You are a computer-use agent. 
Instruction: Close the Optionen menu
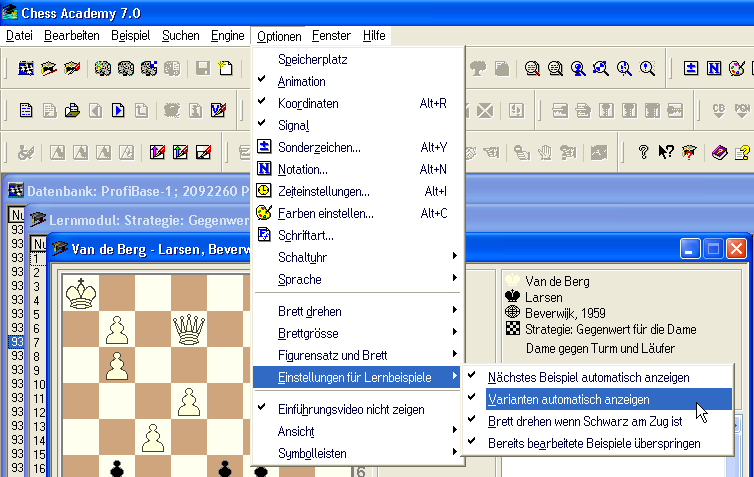pyautogui.click(x=279, y=36)
